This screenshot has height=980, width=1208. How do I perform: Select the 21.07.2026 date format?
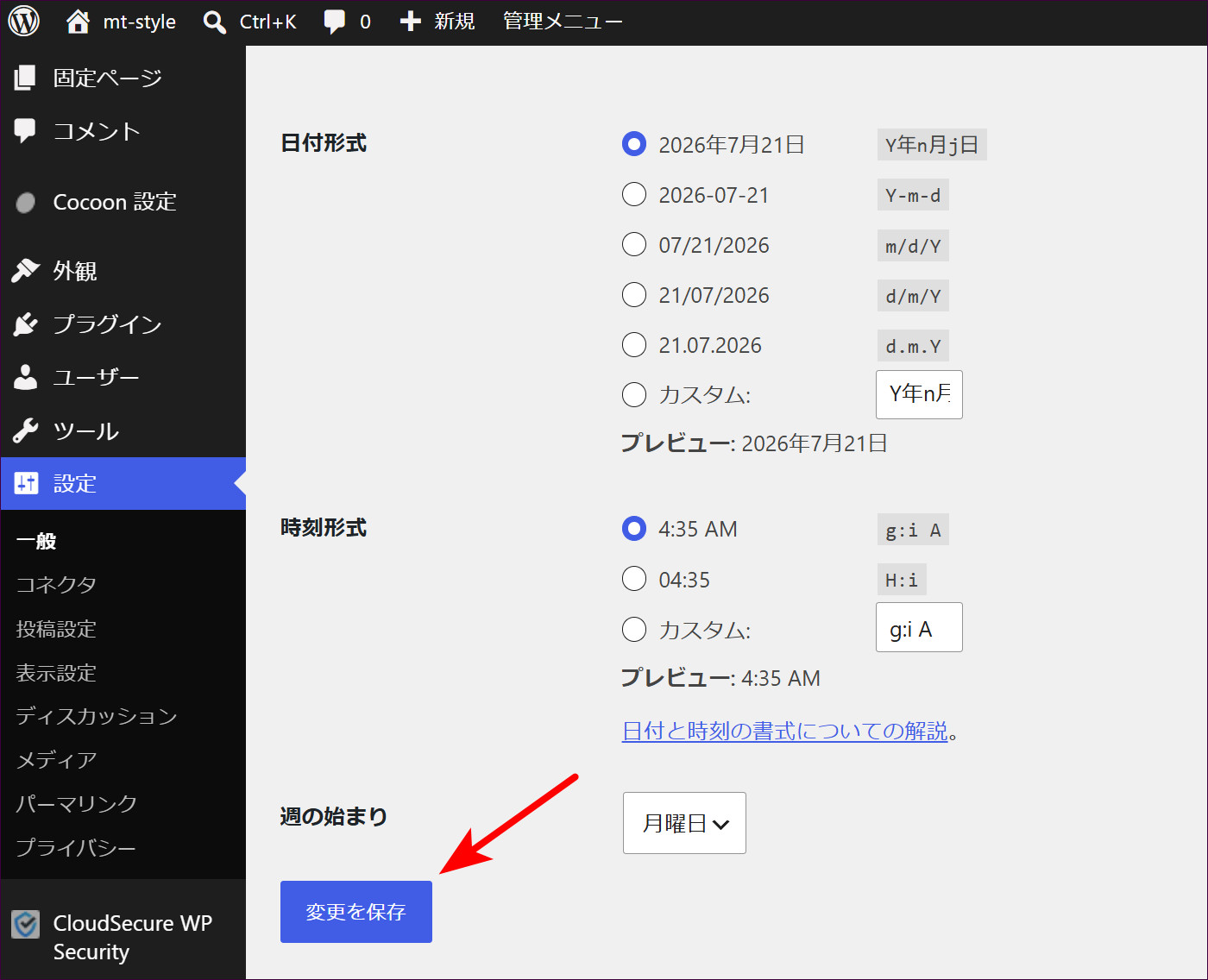[x=634, y=344]
